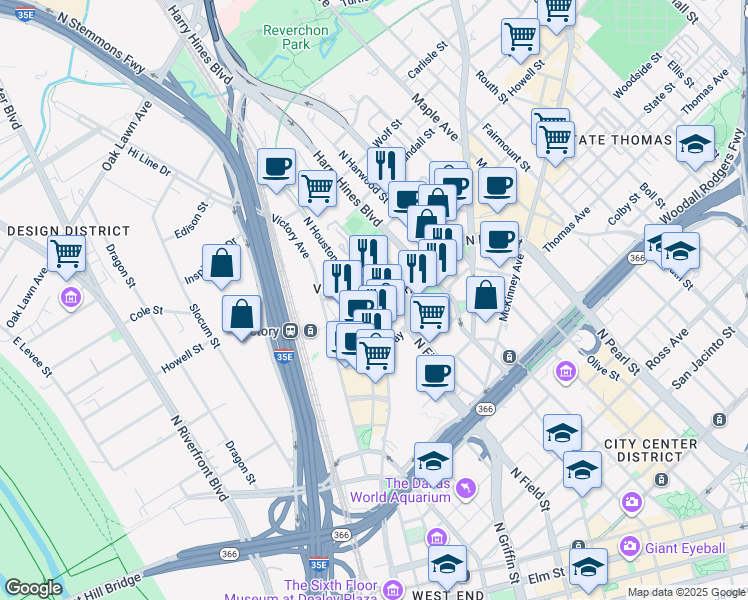Select the shopping cart marker near Routh St
The width and height of the screenshot is (748, 600).
coord(520,36)
